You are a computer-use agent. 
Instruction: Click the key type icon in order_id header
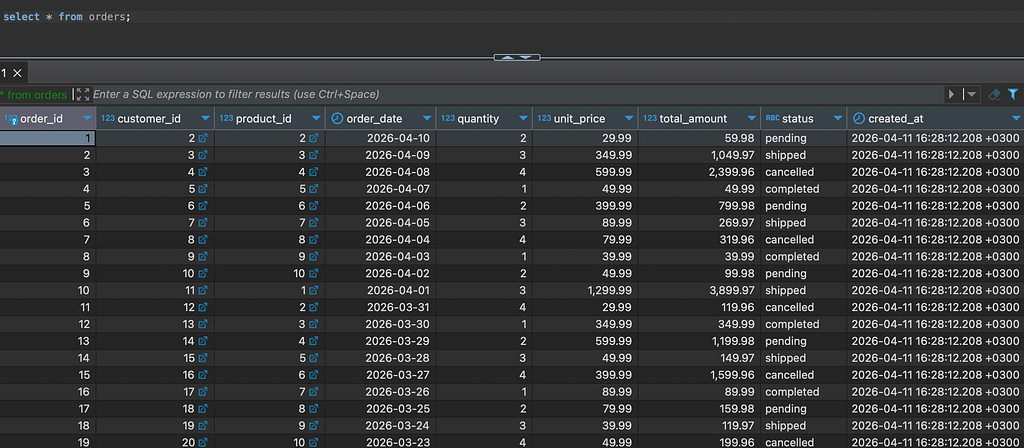(11, 119)
